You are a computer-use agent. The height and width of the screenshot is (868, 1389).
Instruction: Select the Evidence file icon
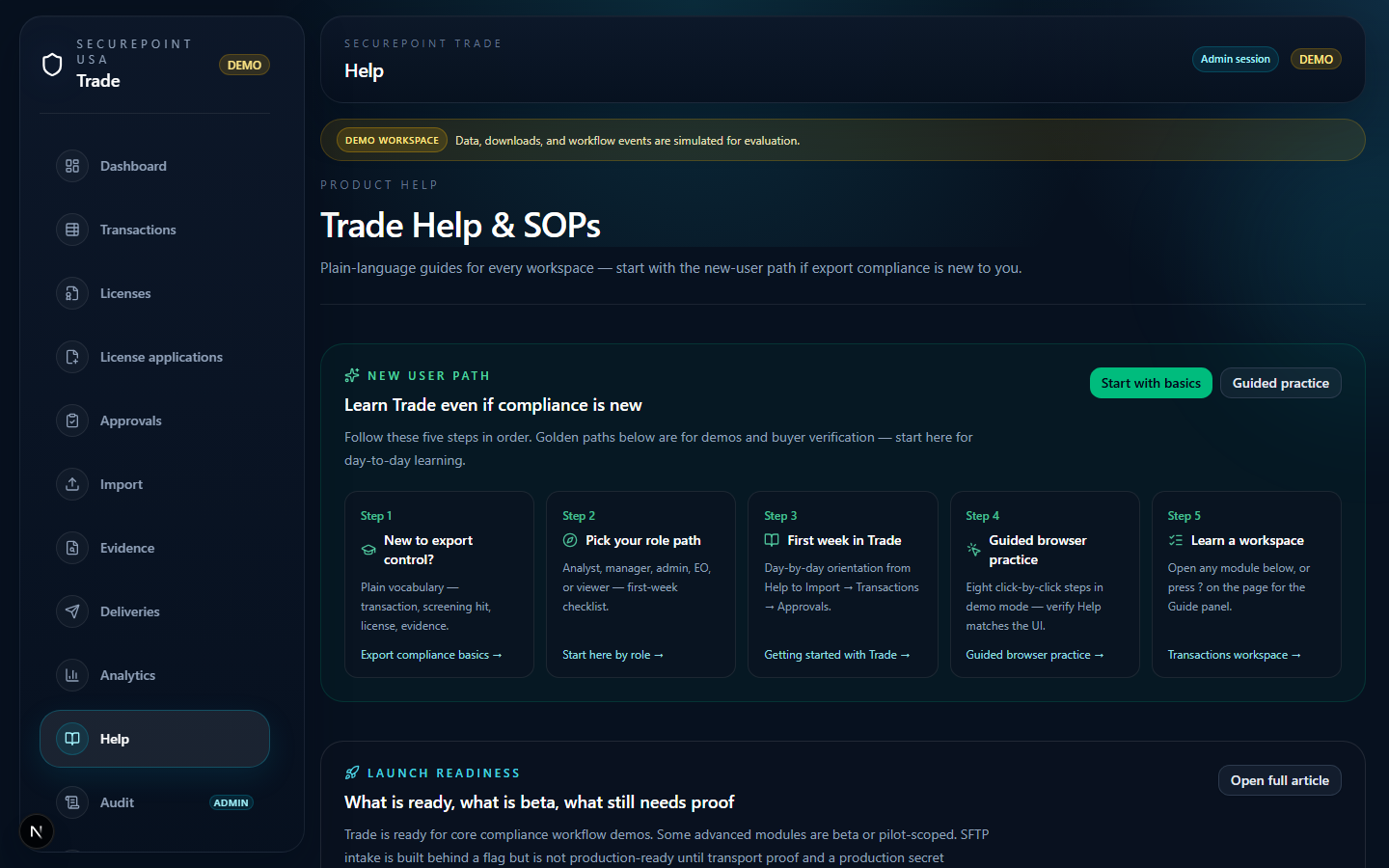point(72,548)
